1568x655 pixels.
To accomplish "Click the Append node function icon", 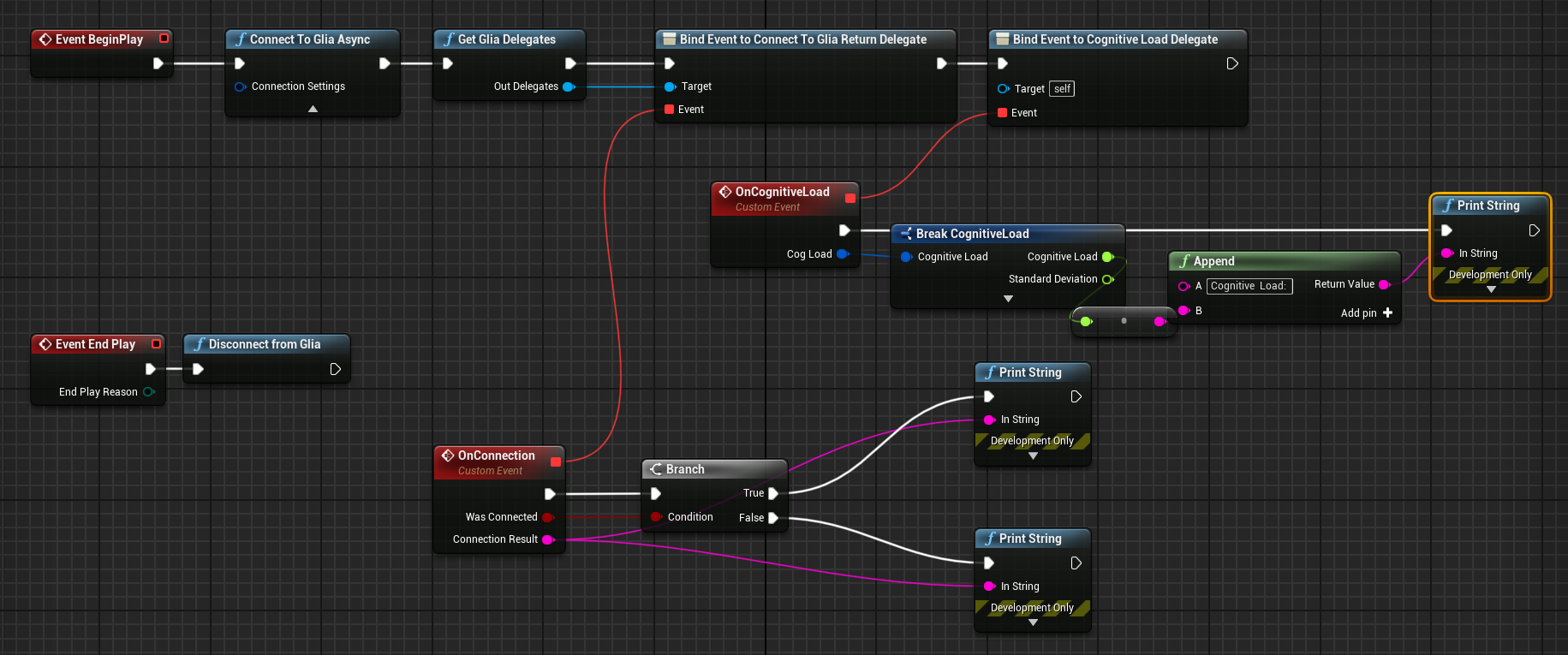I will pos(1184,261).
